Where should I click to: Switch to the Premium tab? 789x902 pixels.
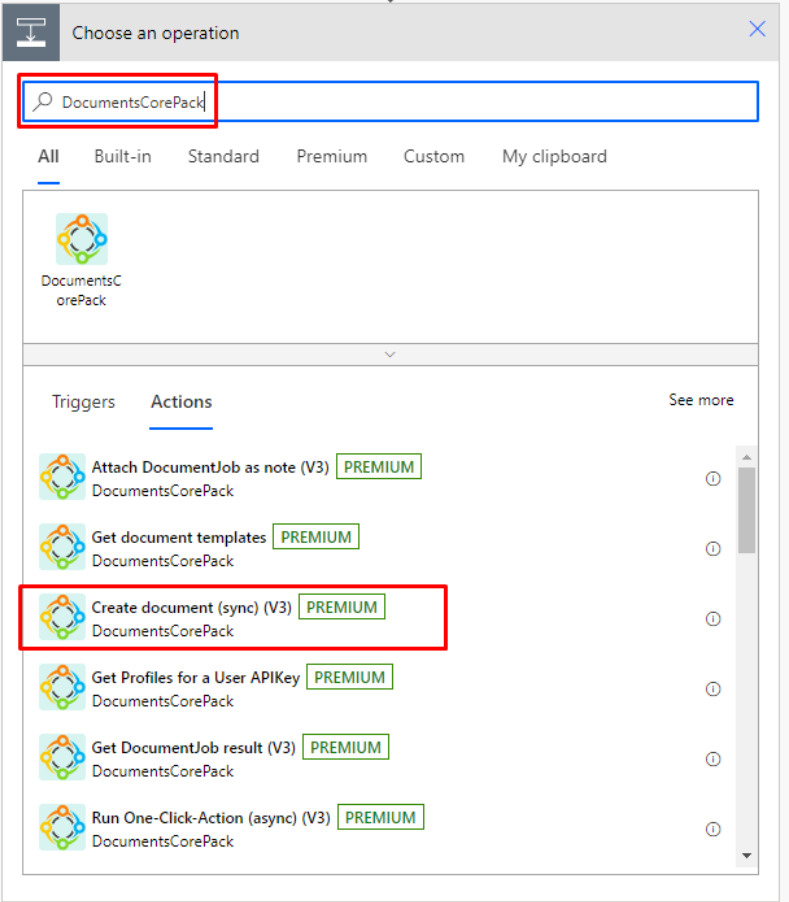331,156
